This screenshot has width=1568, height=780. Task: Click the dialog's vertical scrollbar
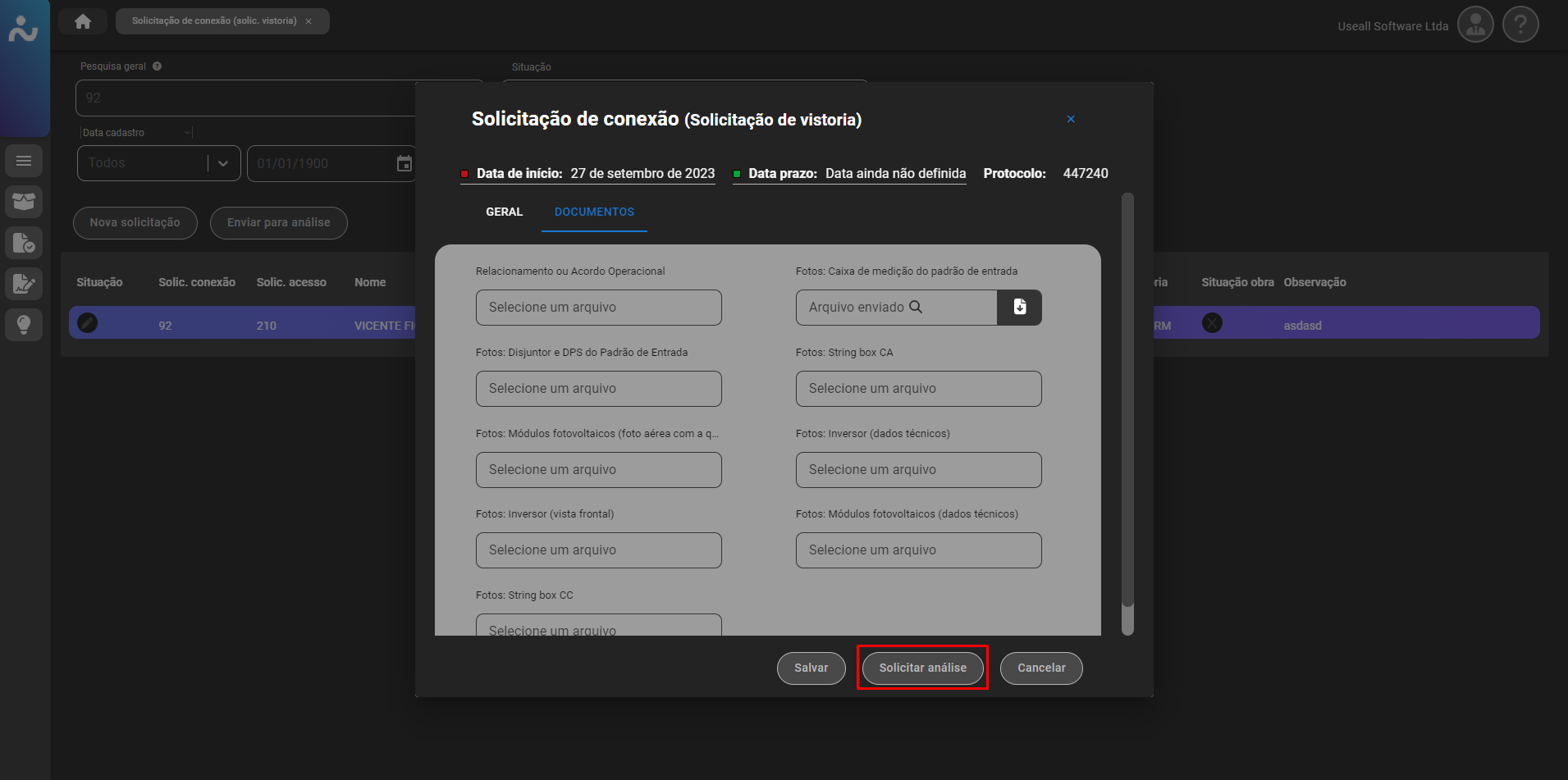pyautogui.click(x=1127, y=410)
